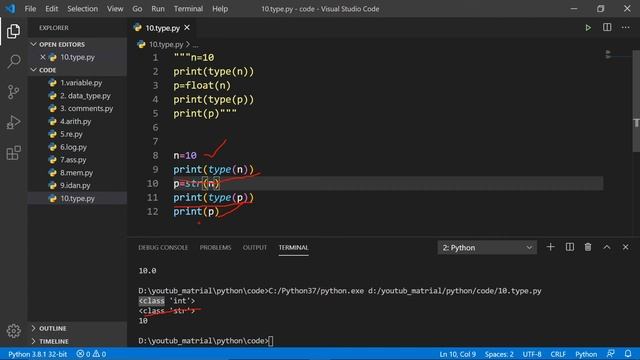This screenshot has width=640, height=360.
Task: Open the Search view in activity bar
Action: click(x=13, y=62)
